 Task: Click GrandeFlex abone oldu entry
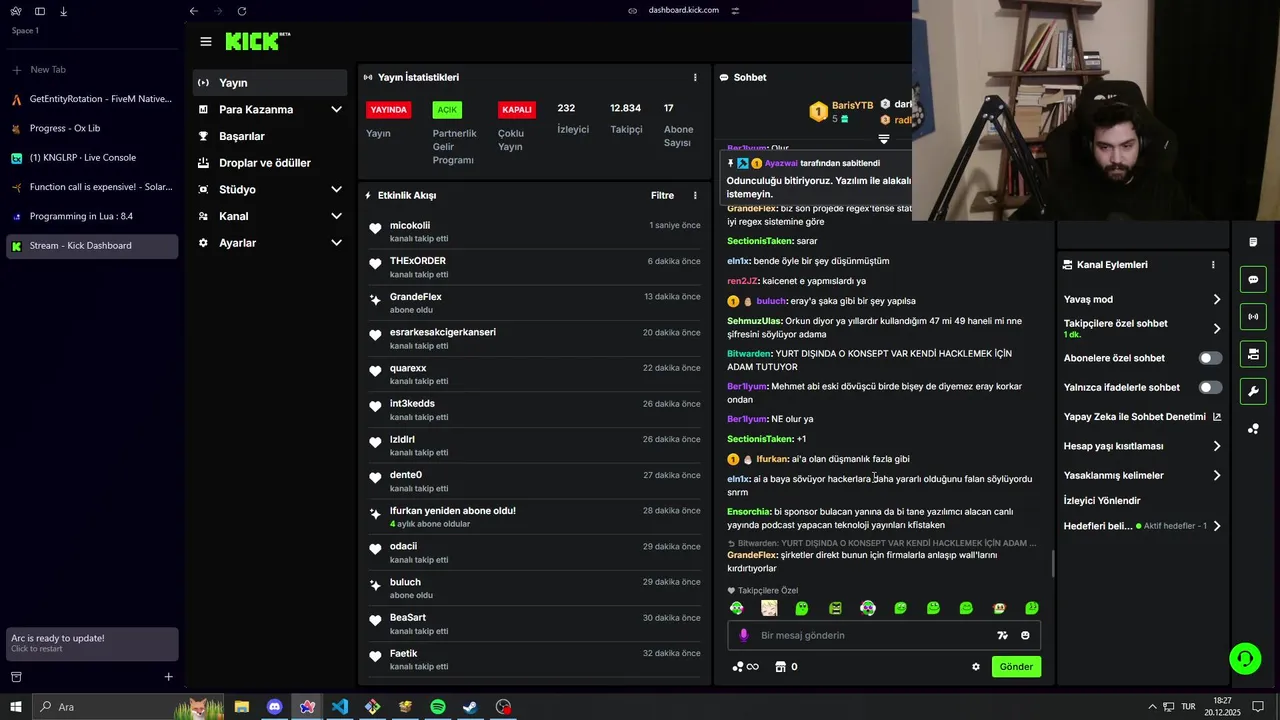click(x=535, y=303)
